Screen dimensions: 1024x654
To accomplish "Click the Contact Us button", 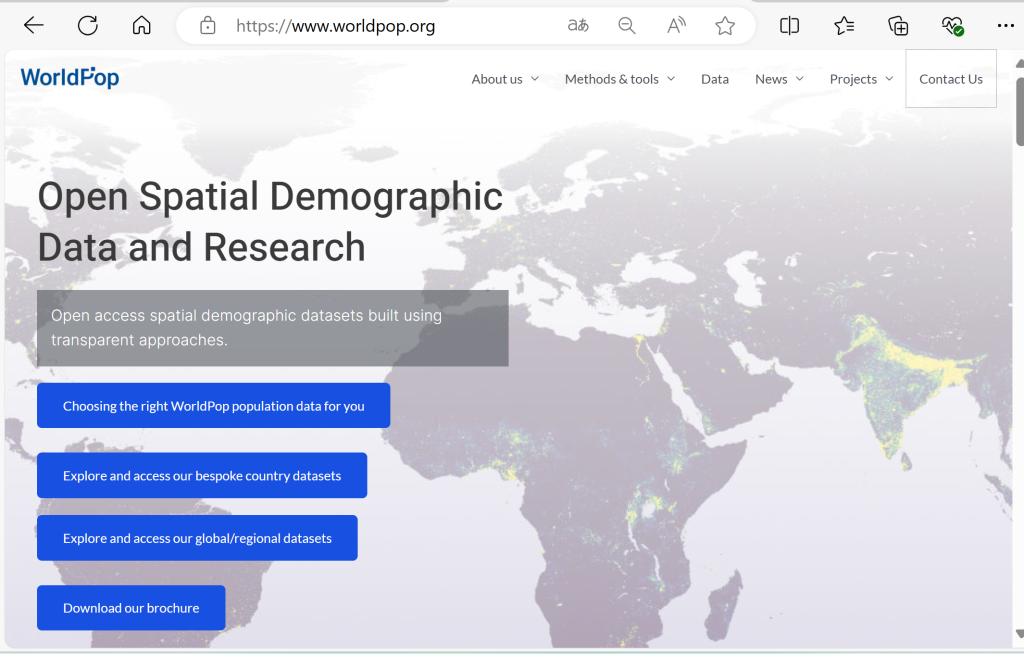I will click(951, 79).
